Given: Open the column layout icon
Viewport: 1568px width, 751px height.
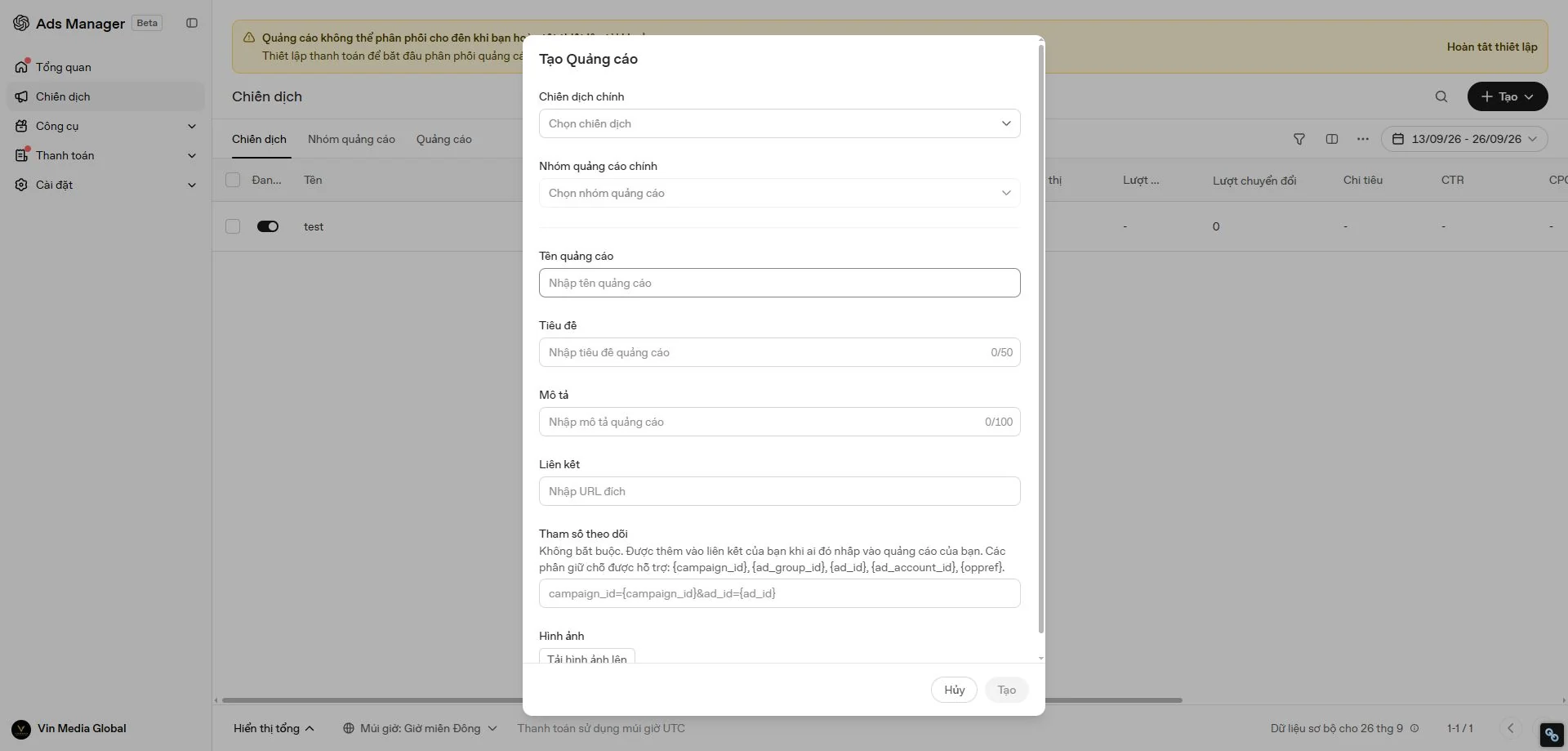Looking at the screenshot, I should (1332, 139).
